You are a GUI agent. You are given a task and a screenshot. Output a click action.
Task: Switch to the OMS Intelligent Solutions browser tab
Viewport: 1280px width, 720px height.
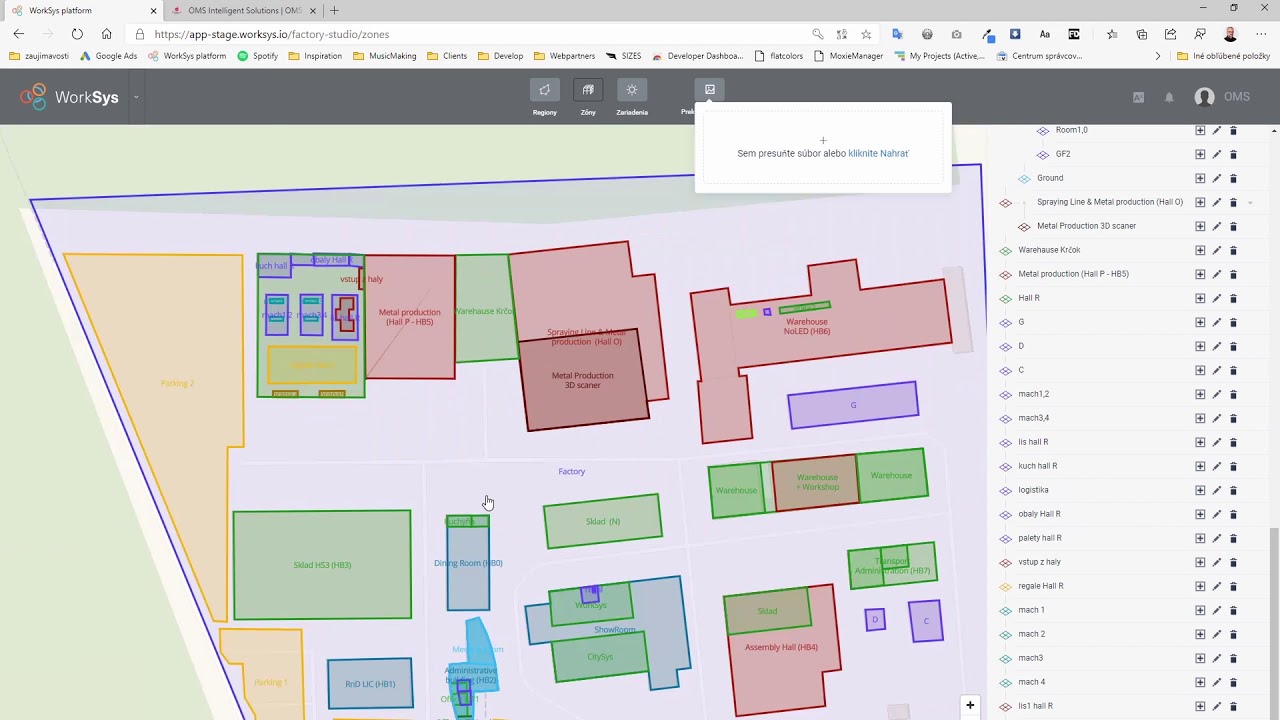[244, 10]
